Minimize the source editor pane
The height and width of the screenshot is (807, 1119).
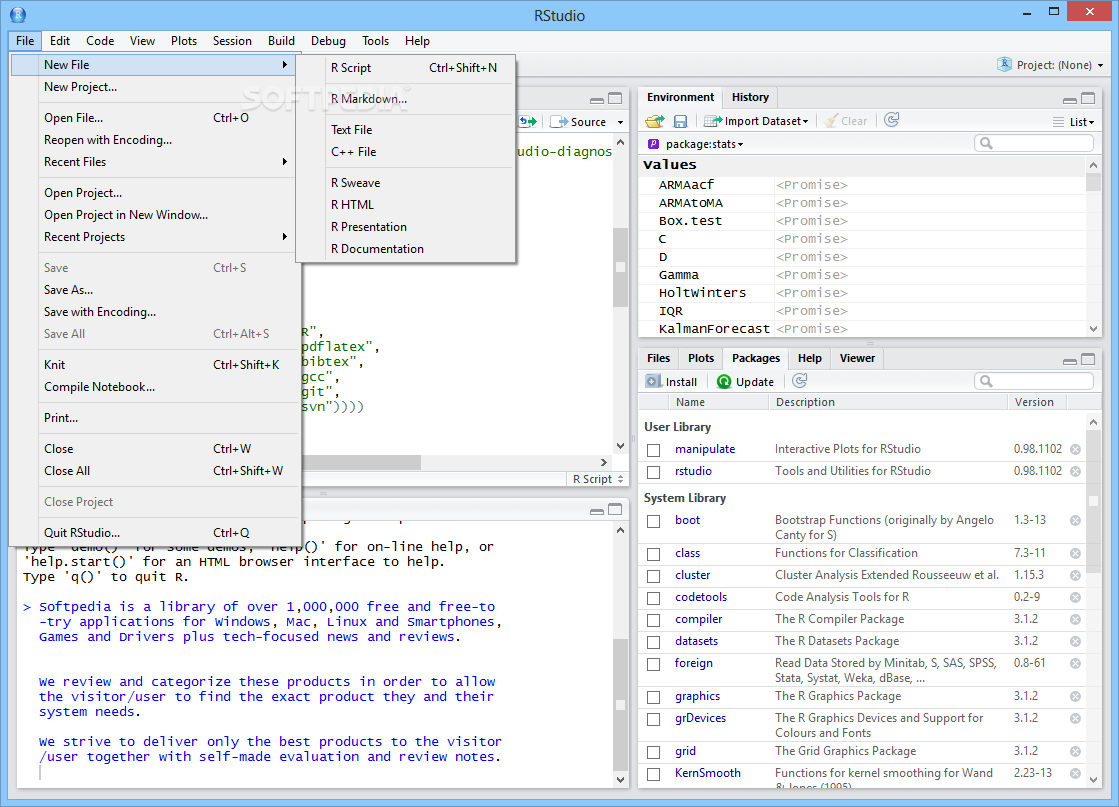coord(597,100)
